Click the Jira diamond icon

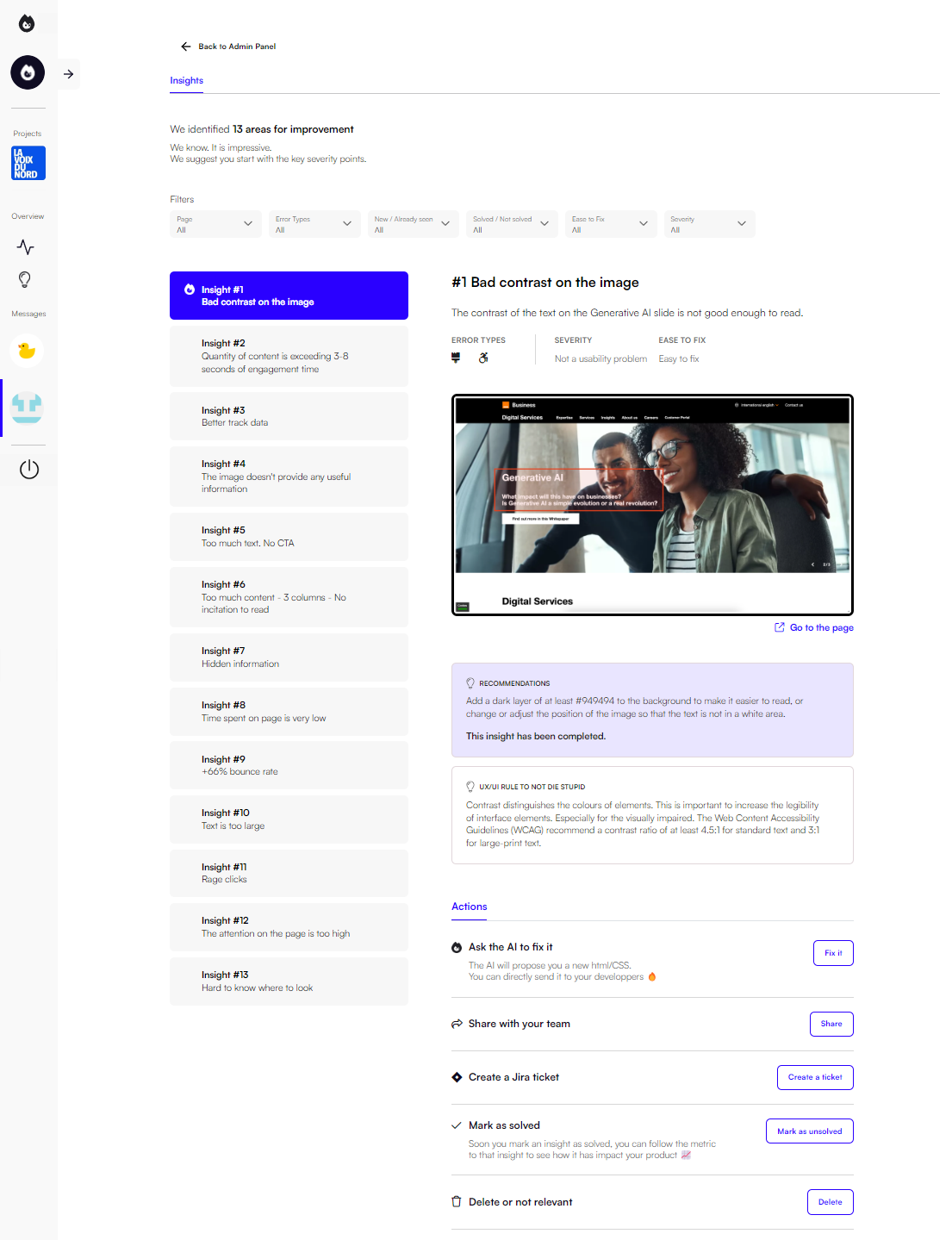[457, 1077]
